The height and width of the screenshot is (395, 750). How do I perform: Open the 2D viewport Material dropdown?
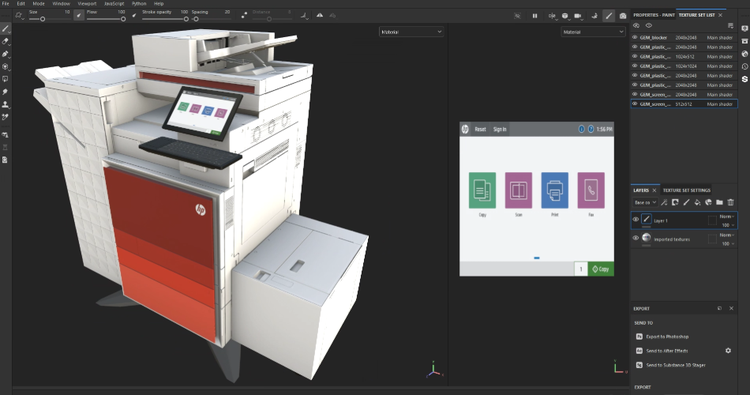click(x=593, y=32)
